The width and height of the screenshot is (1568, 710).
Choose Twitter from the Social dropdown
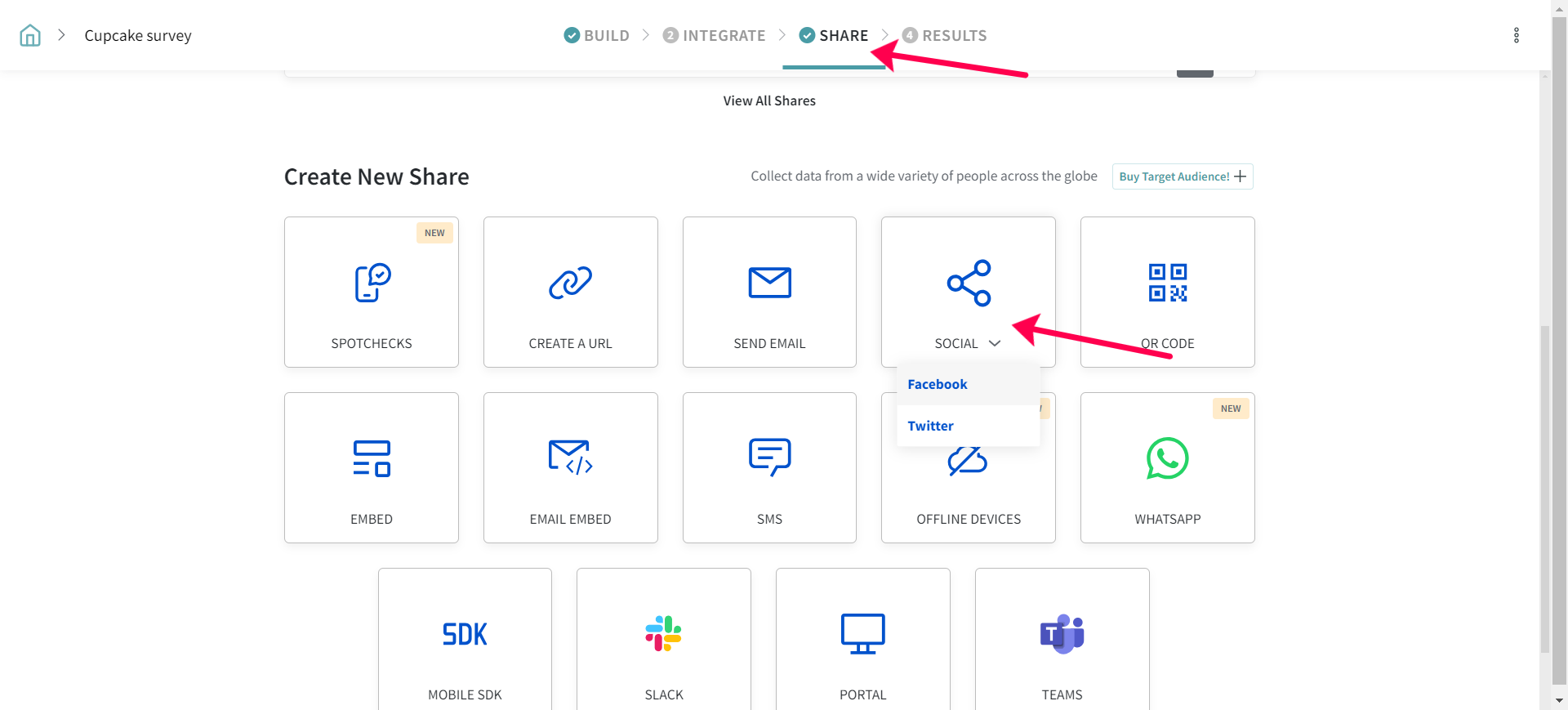click(x=930, y=426)
